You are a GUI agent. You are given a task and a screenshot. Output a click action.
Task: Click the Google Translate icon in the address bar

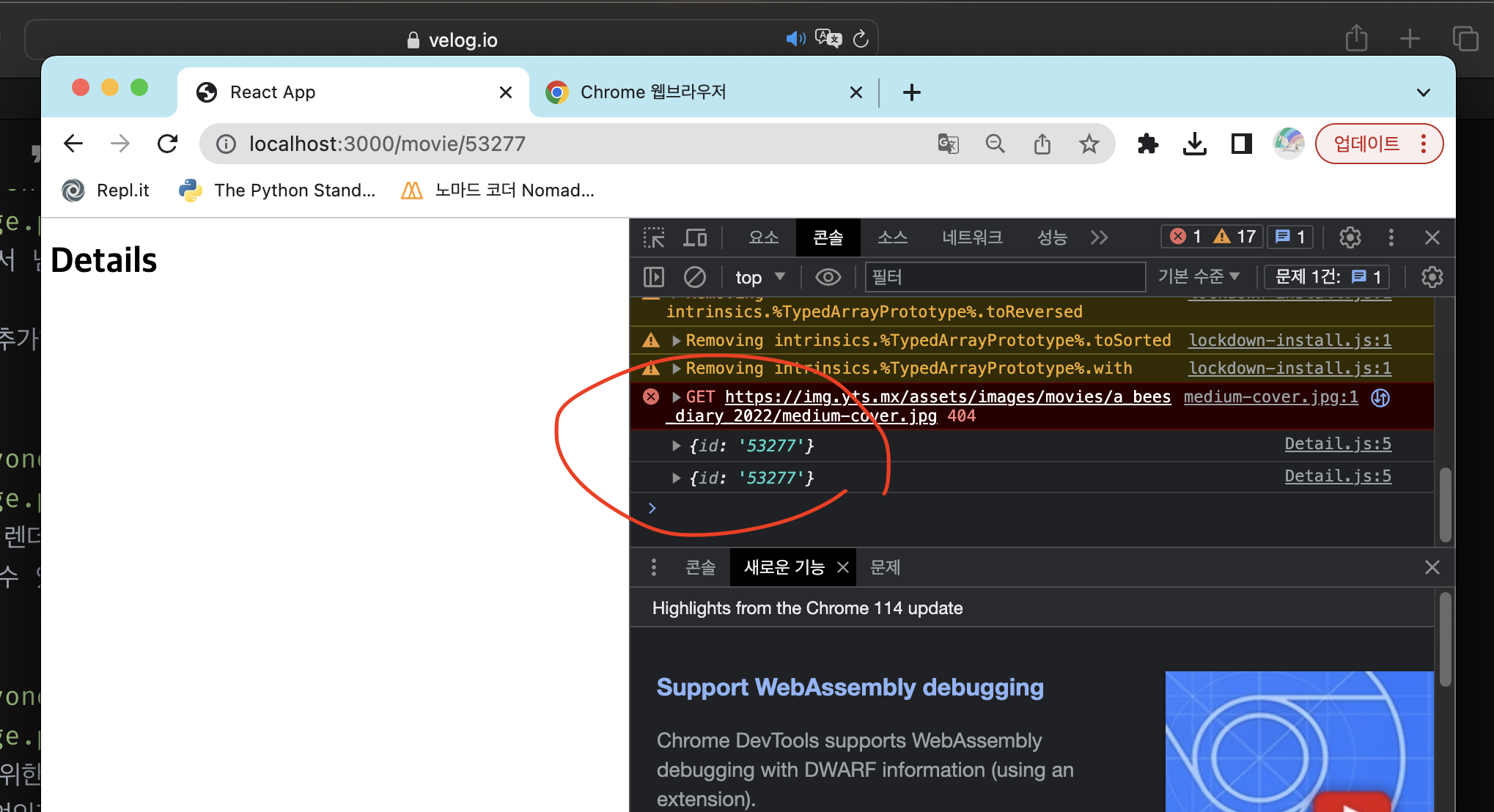tap(948, 144)
